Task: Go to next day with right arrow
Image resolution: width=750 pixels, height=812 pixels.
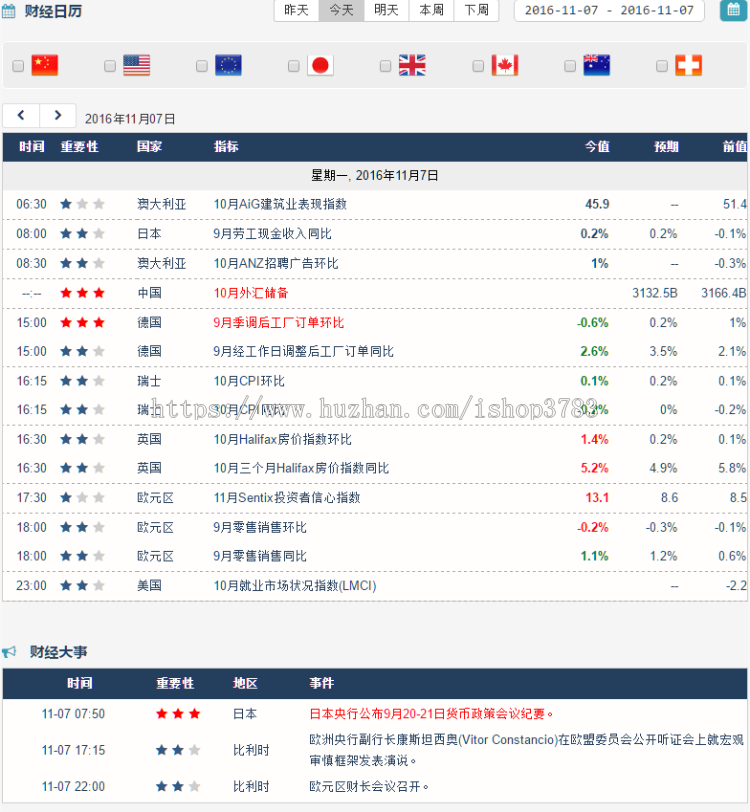Action: pyautogui.click(x=58, y=115)
